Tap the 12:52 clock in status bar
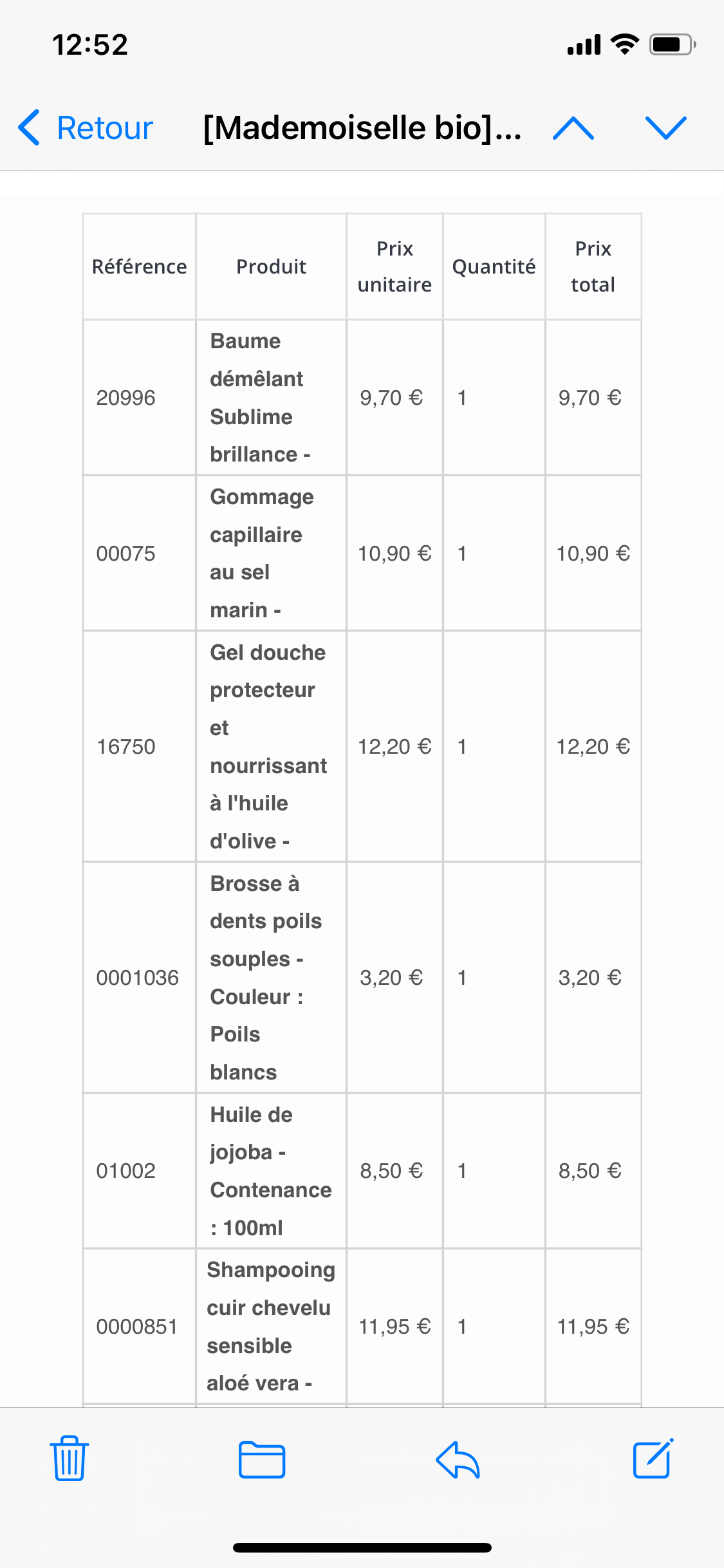The height and width of the screenshot is (1568, 724). pos(90,44)
